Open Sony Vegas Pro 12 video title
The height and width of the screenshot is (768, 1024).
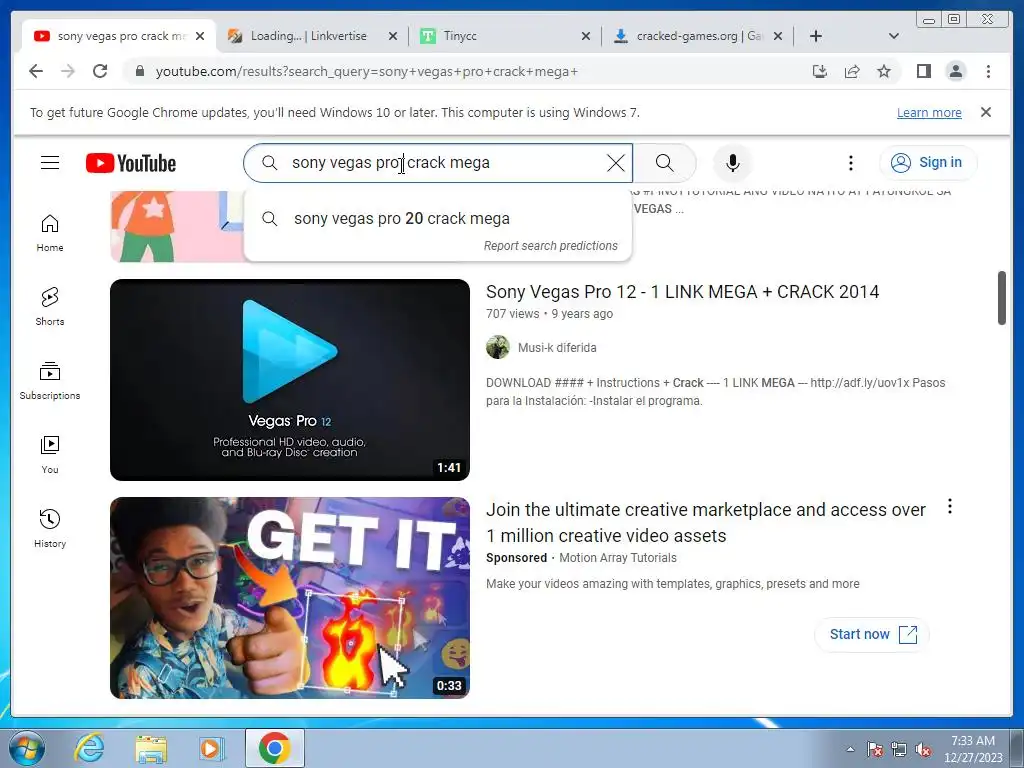[x=682, y=291]
